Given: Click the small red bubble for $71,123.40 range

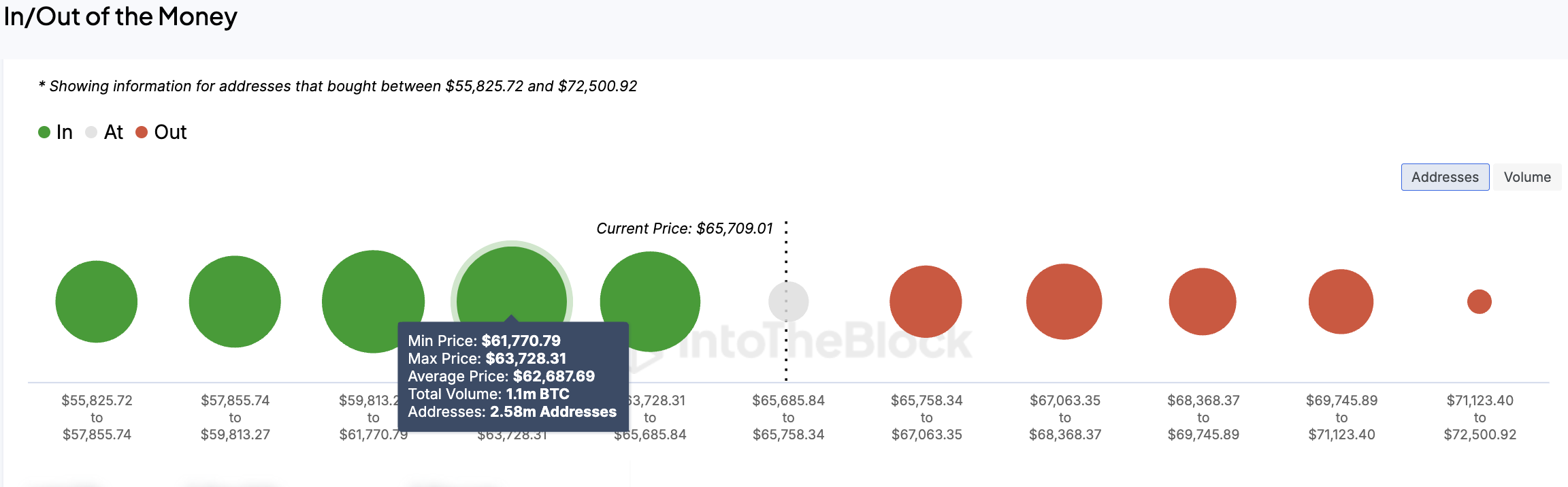Looking at the screenshot, I should pyautogui.click(x=1480, y=302).
